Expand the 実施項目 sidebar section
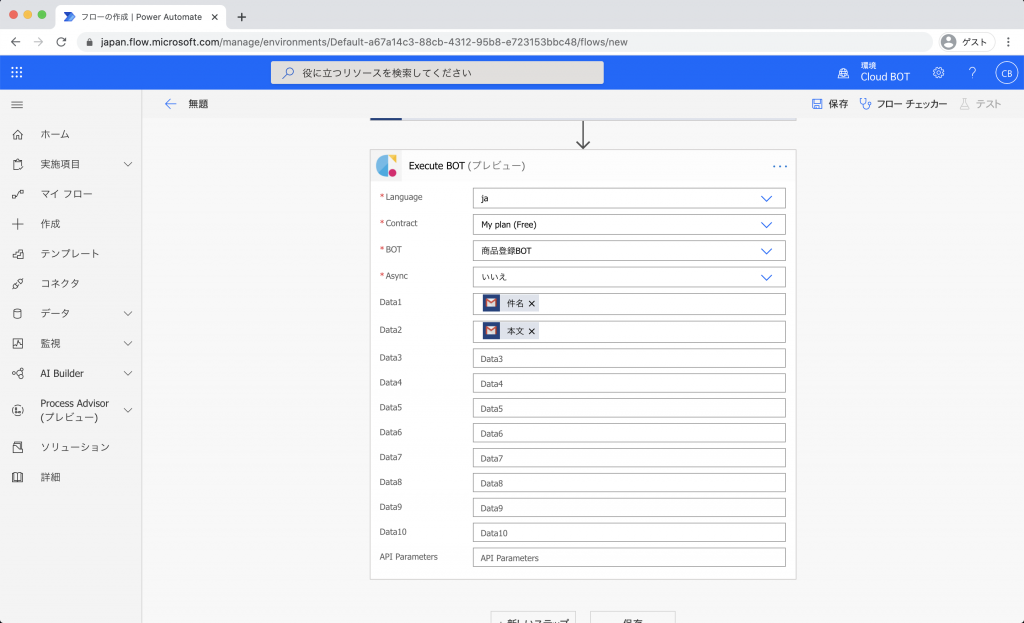The width and height of the screenshot is (1024, 623). point(128,165)
